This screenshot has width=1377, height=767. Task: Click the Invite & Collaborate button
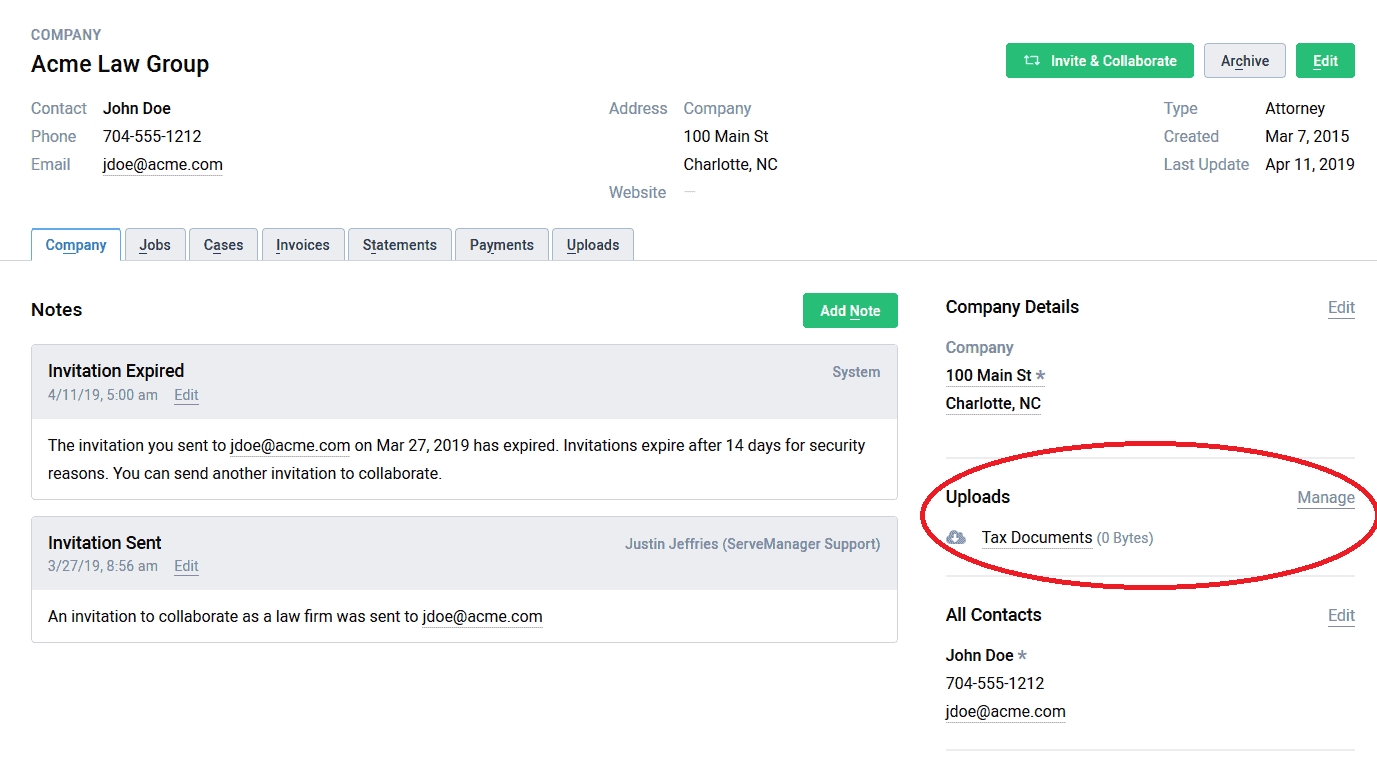point(1099,60)
